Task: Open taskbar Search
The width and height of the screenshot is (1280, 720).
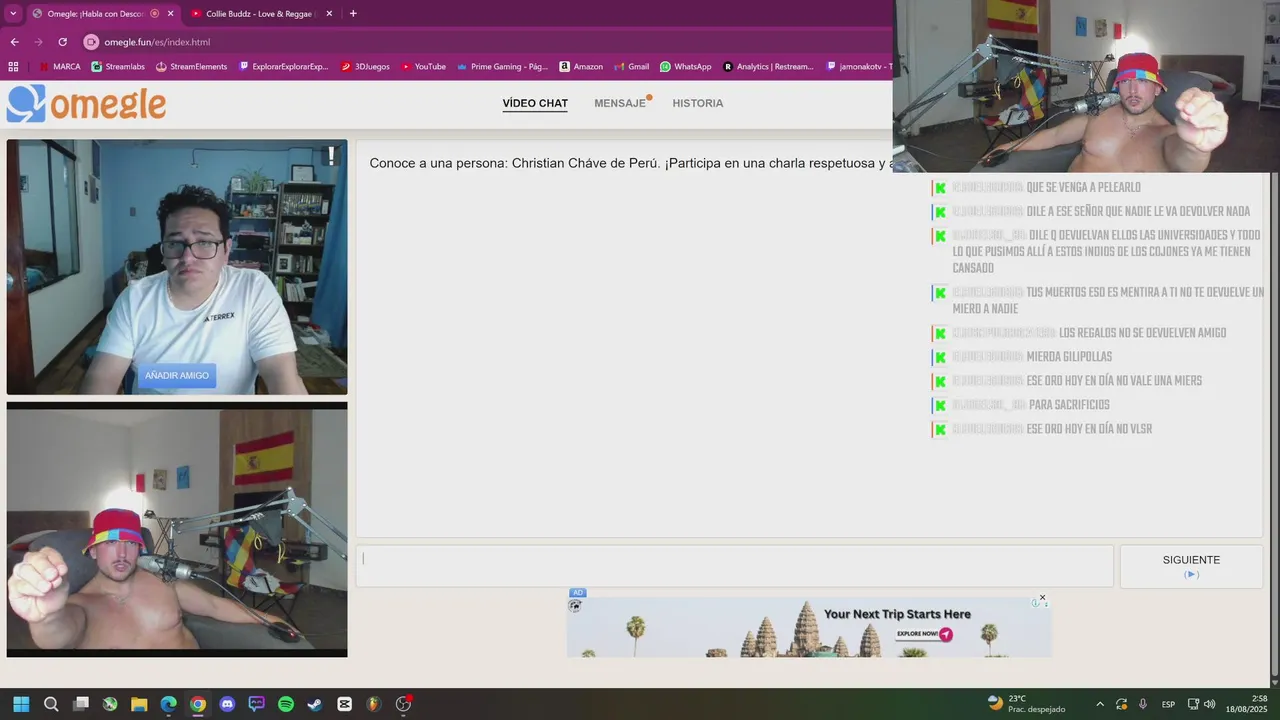Action: click(x=51, y=704)
